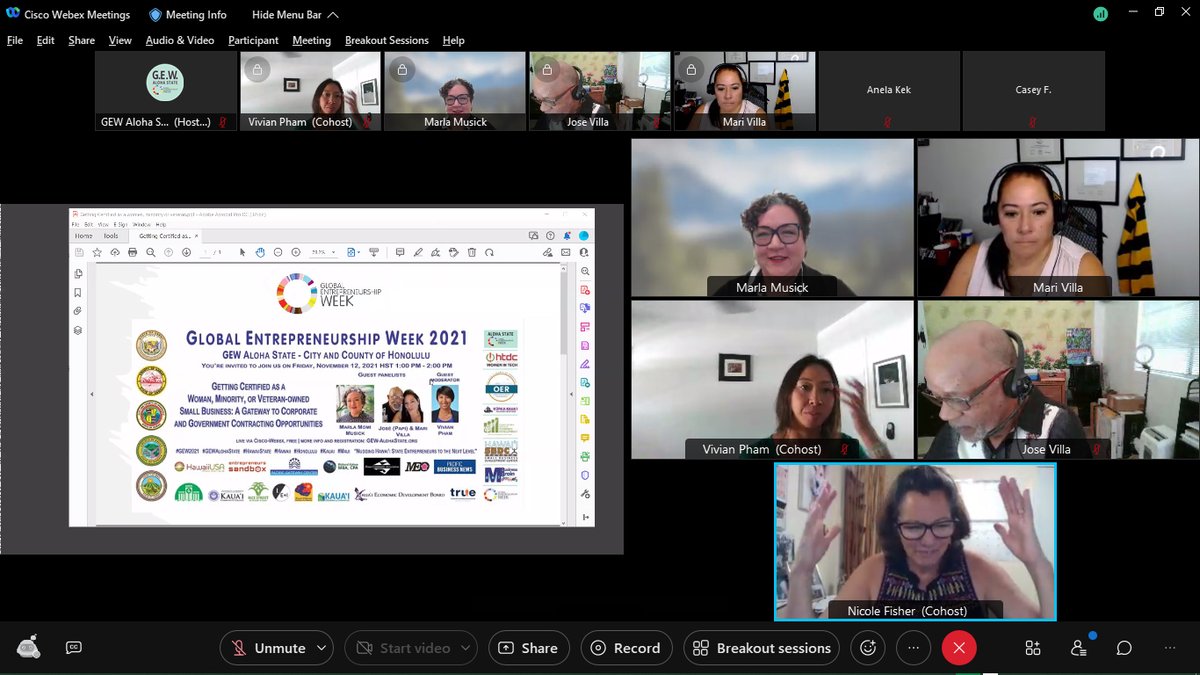Select Marla Musick's large video tile

click(772, 218)
